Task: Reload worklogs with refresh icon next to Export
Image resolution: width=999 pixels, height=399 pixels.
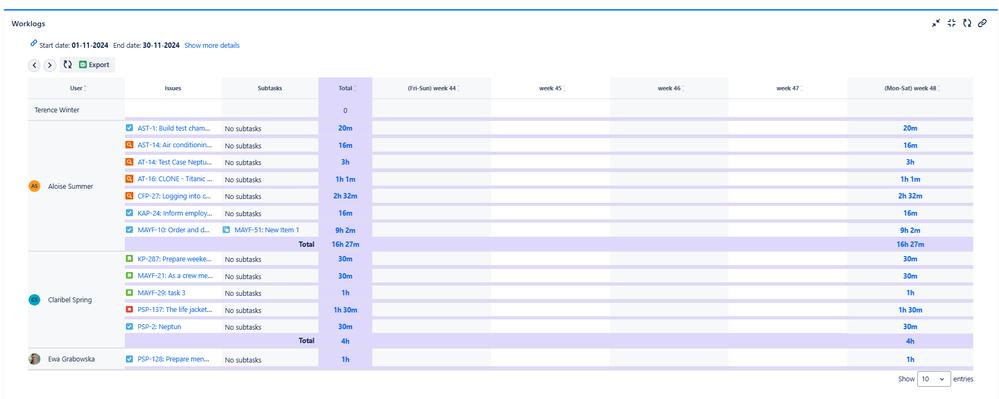Action: (68, 64)
